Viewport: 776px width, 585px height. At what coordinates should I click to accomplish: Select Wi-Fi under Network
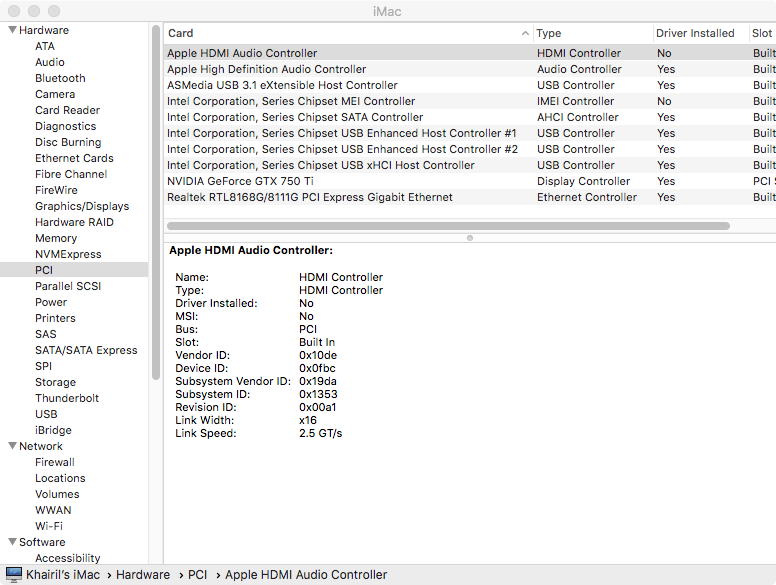[x=49, y=526]
